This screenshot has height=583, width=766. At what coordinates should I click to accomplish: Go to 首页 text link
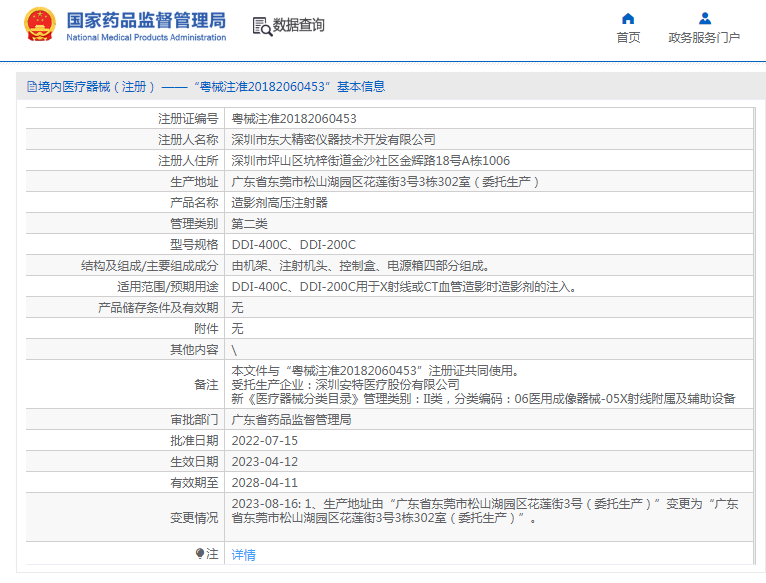628,38
